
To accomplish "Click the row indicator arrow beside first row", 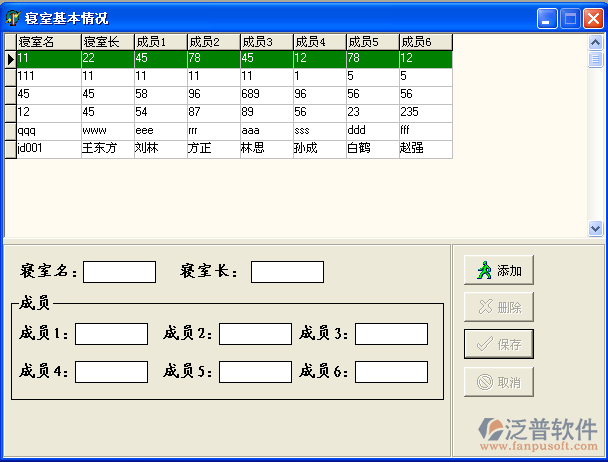I will [10, 59].
